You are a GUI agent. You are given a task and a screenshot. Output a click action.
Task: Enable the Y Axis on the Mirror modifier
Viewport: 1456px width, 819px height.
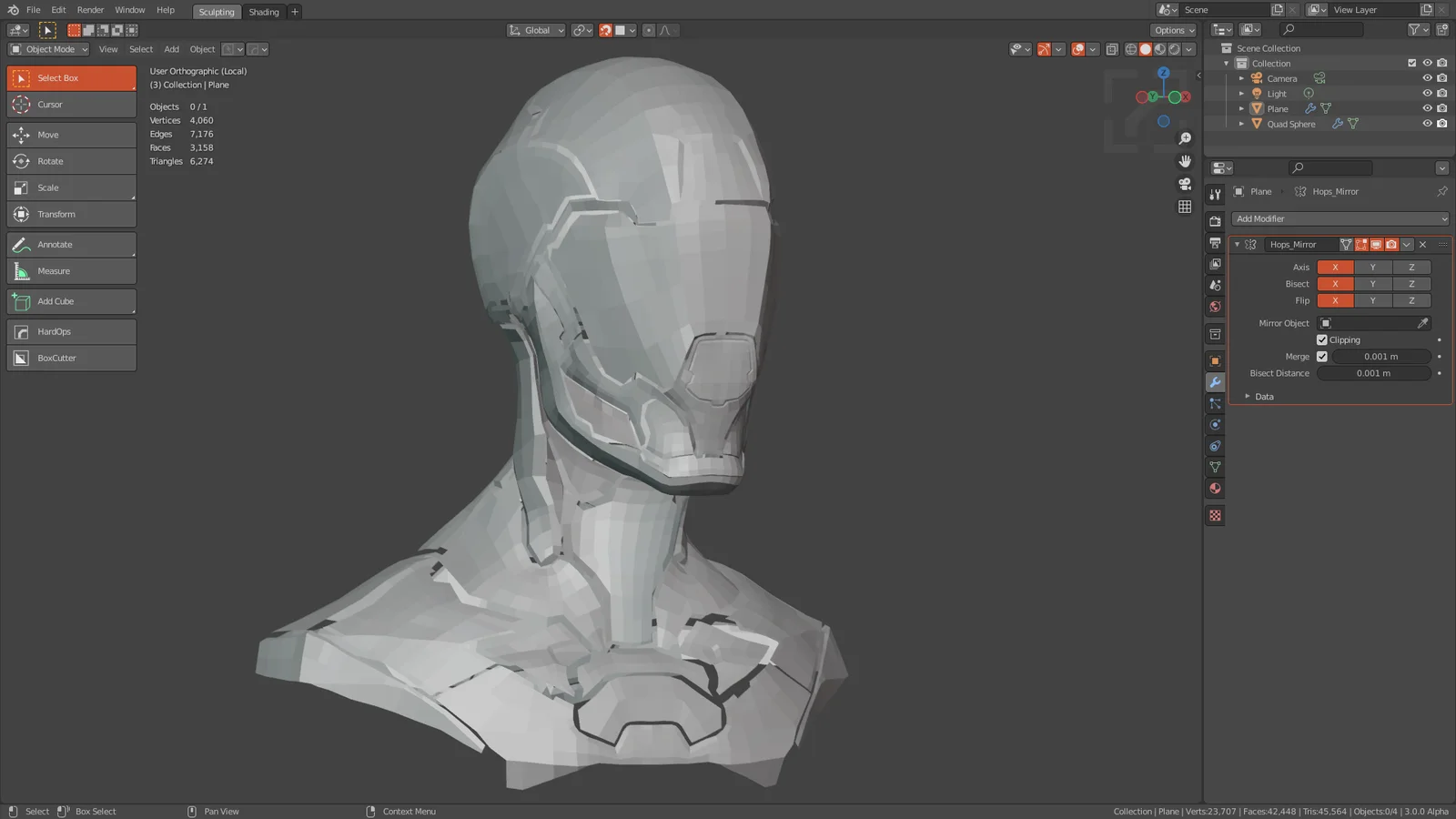1373,267
